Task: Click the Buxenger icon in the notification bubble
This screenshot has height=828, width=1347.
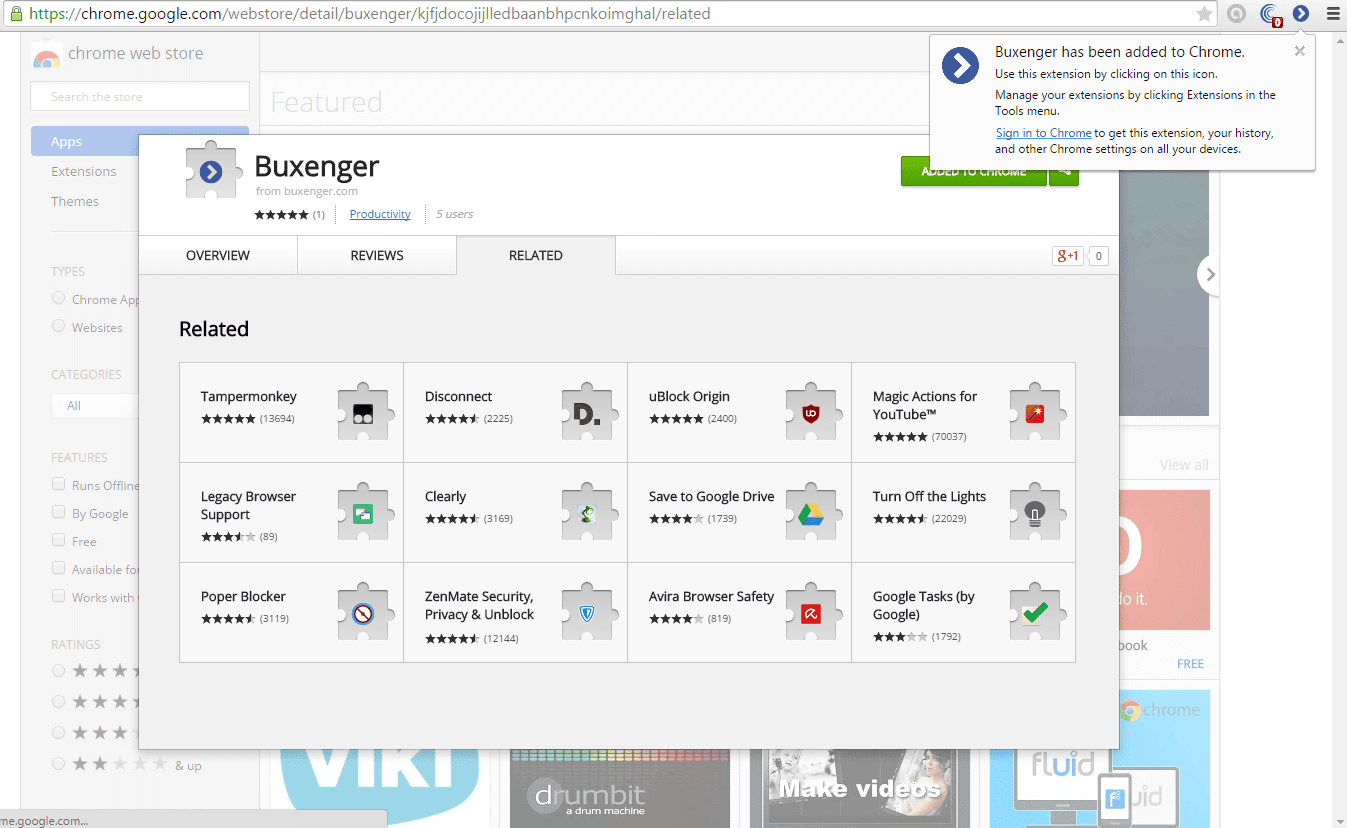Action: (x=960, y=66)
